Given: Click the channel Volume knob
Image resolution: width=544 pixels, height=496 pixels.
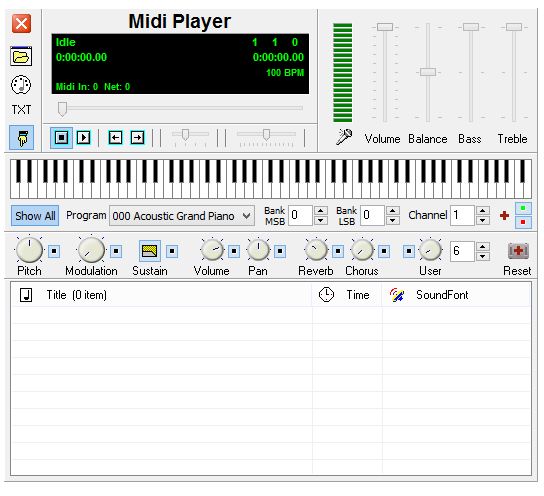Looking at the screenshot, I should tap(212, 250).
